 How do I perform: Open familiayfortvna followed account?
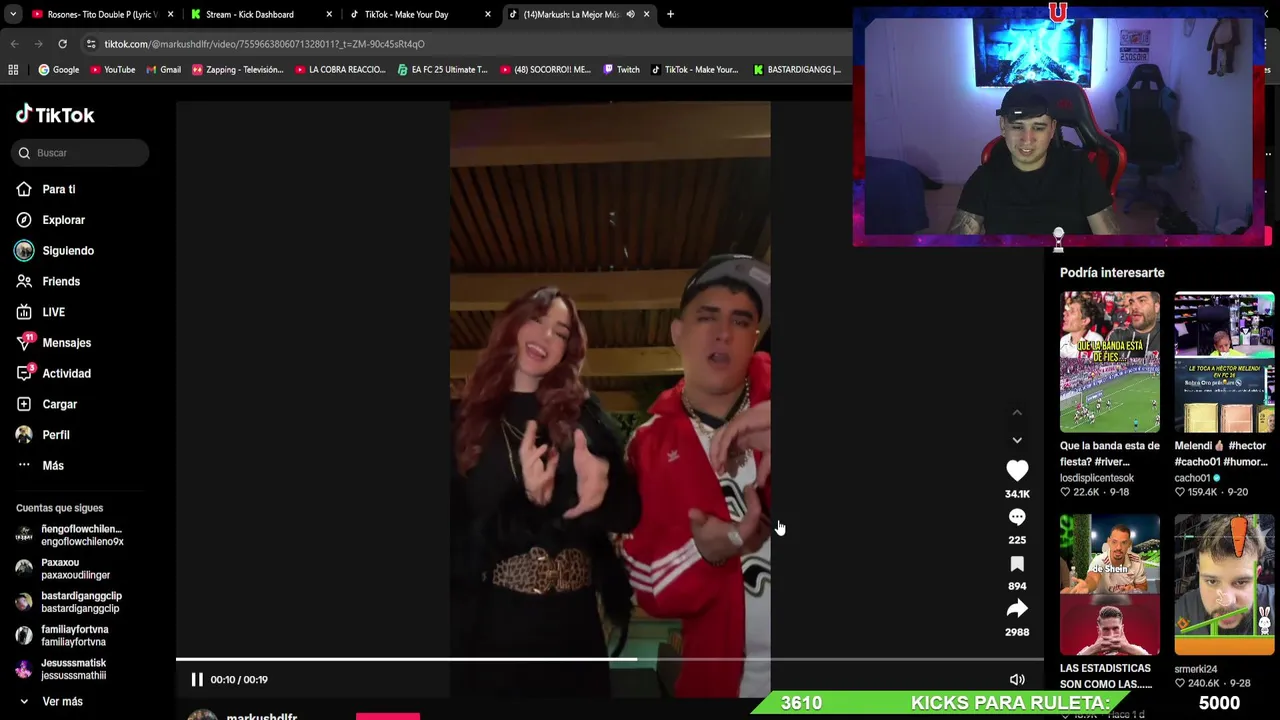tap(62, 636)
